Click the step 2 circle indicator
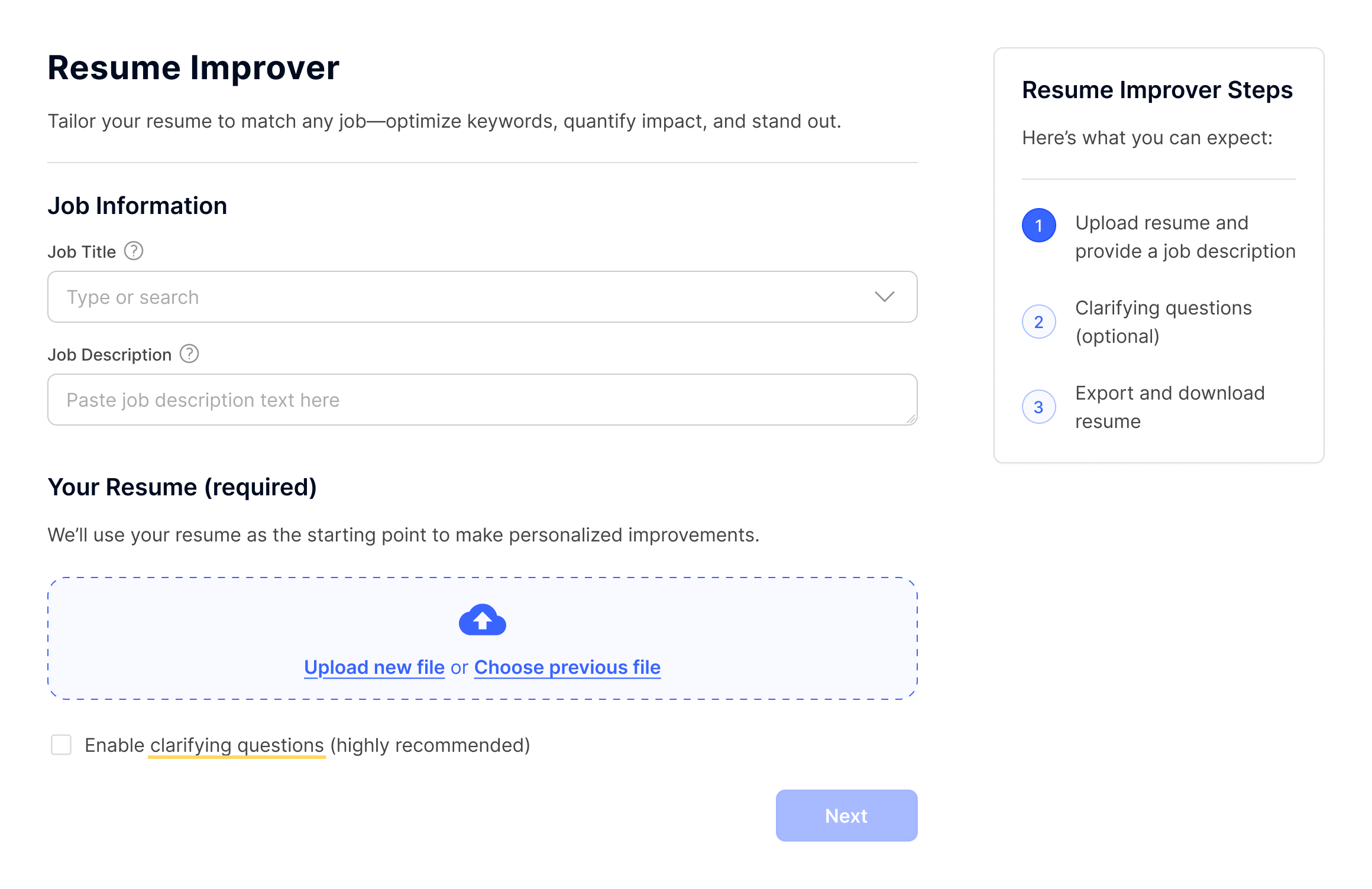This screenshot has width=1372, height=889. (1038, 322)
